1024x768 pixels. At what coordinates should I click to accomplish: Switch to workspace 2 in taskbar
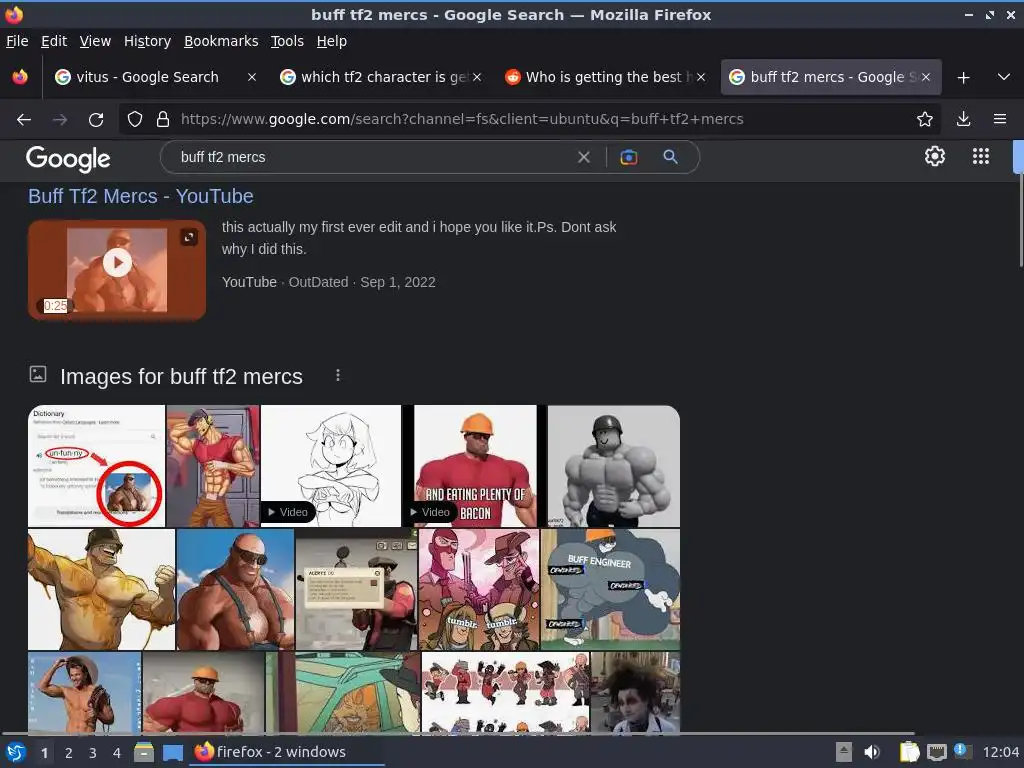click(x=69, y=753)
